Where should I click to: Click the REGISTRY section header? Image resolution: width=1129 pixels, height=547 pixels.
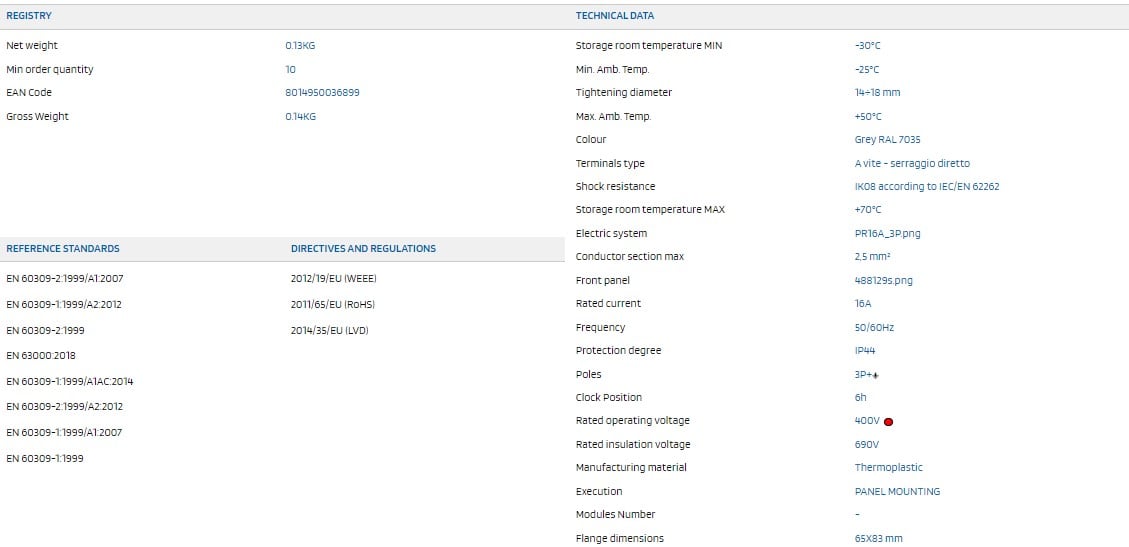click(x=29, y=16)
